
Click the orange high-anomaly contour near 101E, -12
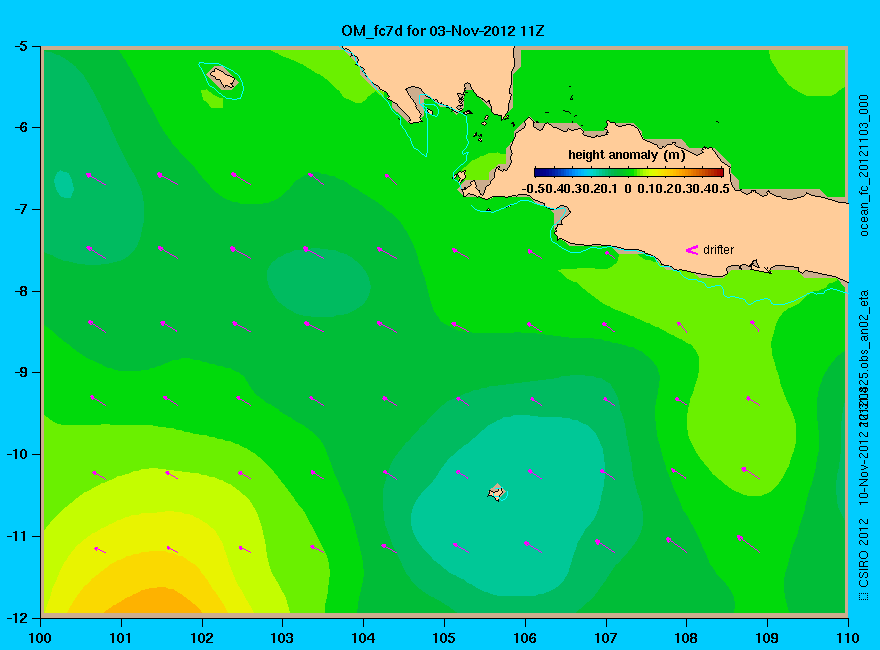tap(153, 602)
